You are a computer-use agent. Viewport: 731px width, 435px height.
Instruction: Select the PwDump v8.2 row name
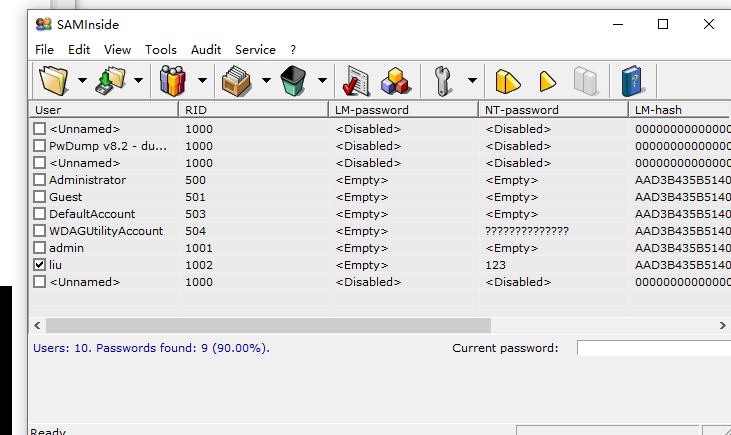[x=108, y=146]
